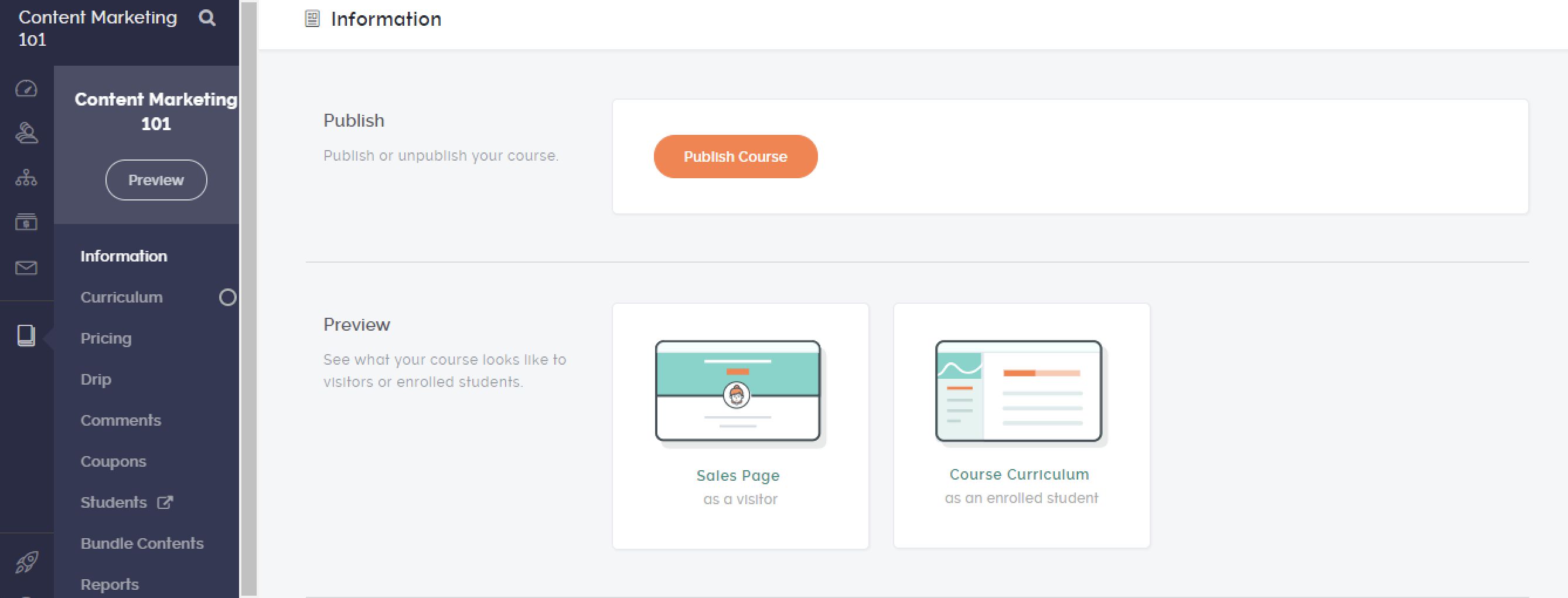Open the Users icon in sidebar

coord(26,132)
